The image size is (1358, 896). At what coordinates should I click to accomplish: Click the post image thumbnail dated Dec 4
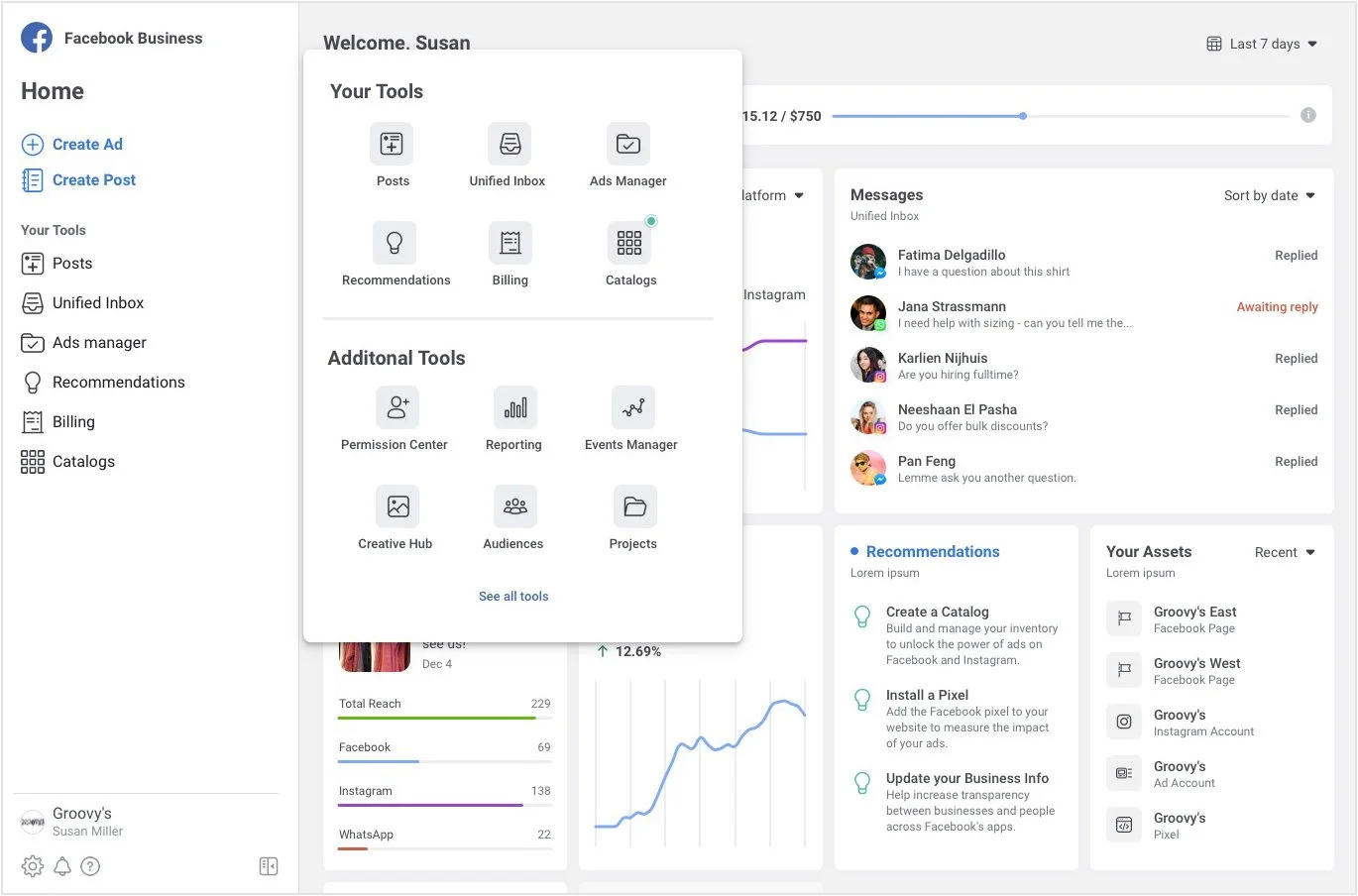point(375,656)
